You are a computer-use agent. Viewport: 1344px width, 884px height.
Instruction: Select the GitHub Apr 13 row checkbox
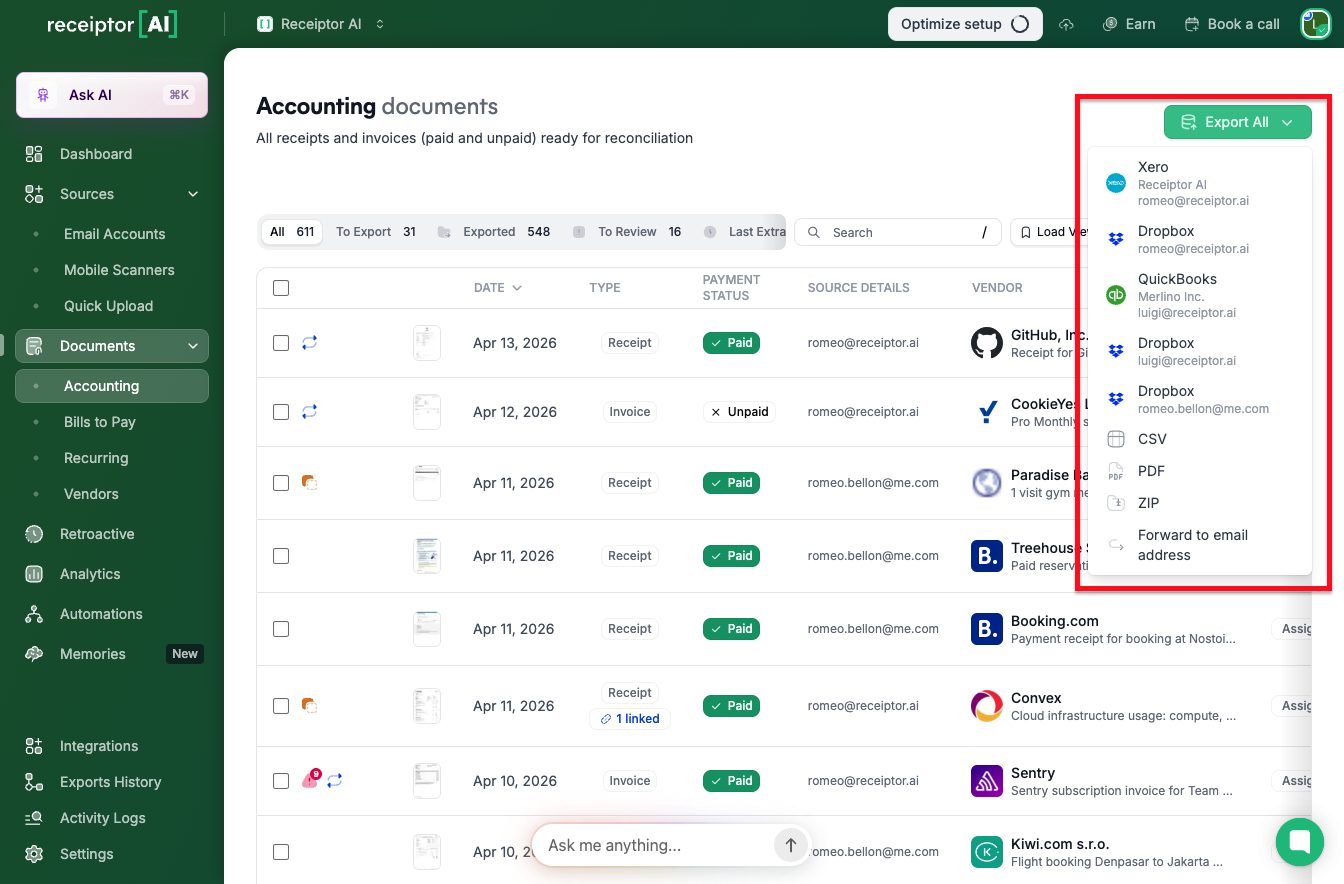point(281,343)
